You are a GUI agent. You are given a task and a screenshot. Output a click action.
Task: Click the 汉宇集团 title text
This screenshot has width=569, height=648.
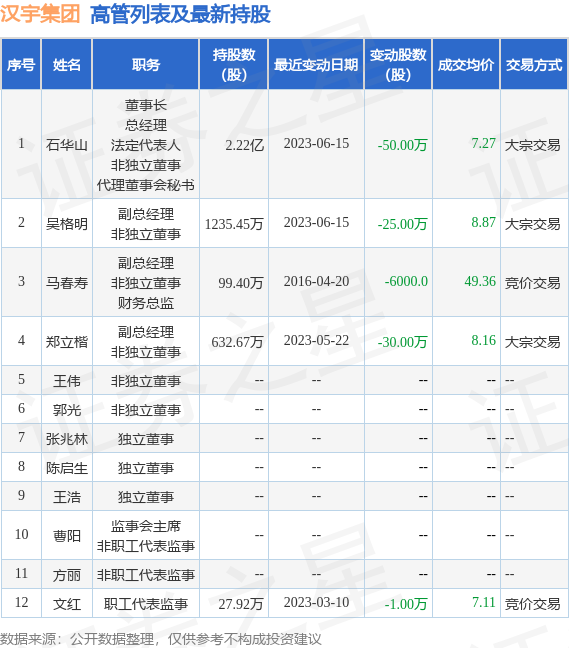pyautogui.click(x=40, y=14)
